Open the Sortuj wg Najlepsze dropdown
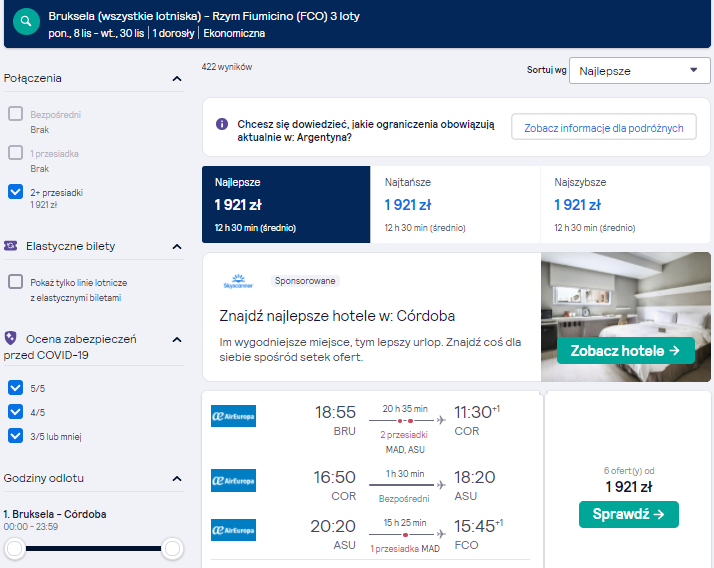Image resolution: width=714 pixels, height=568 pixels. [x=639, y=71]
